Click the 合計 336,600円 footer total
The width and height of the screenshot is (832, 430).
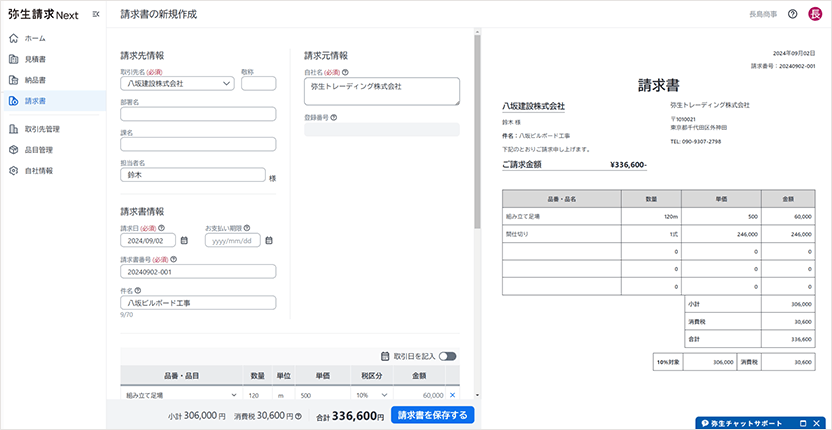pyautogui.click(x=350, y=416)
